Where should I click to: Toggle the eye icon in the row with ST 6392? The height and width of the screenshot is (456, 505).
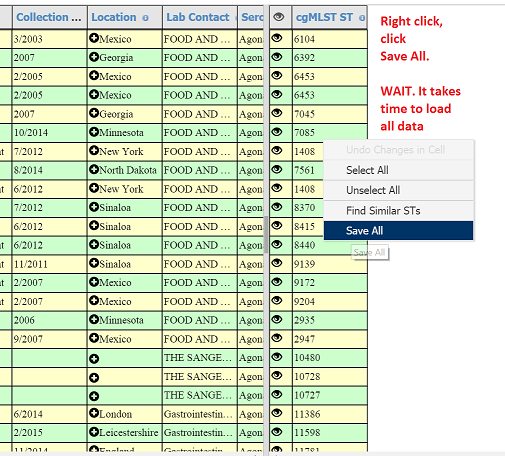click(x=277, y=57)
